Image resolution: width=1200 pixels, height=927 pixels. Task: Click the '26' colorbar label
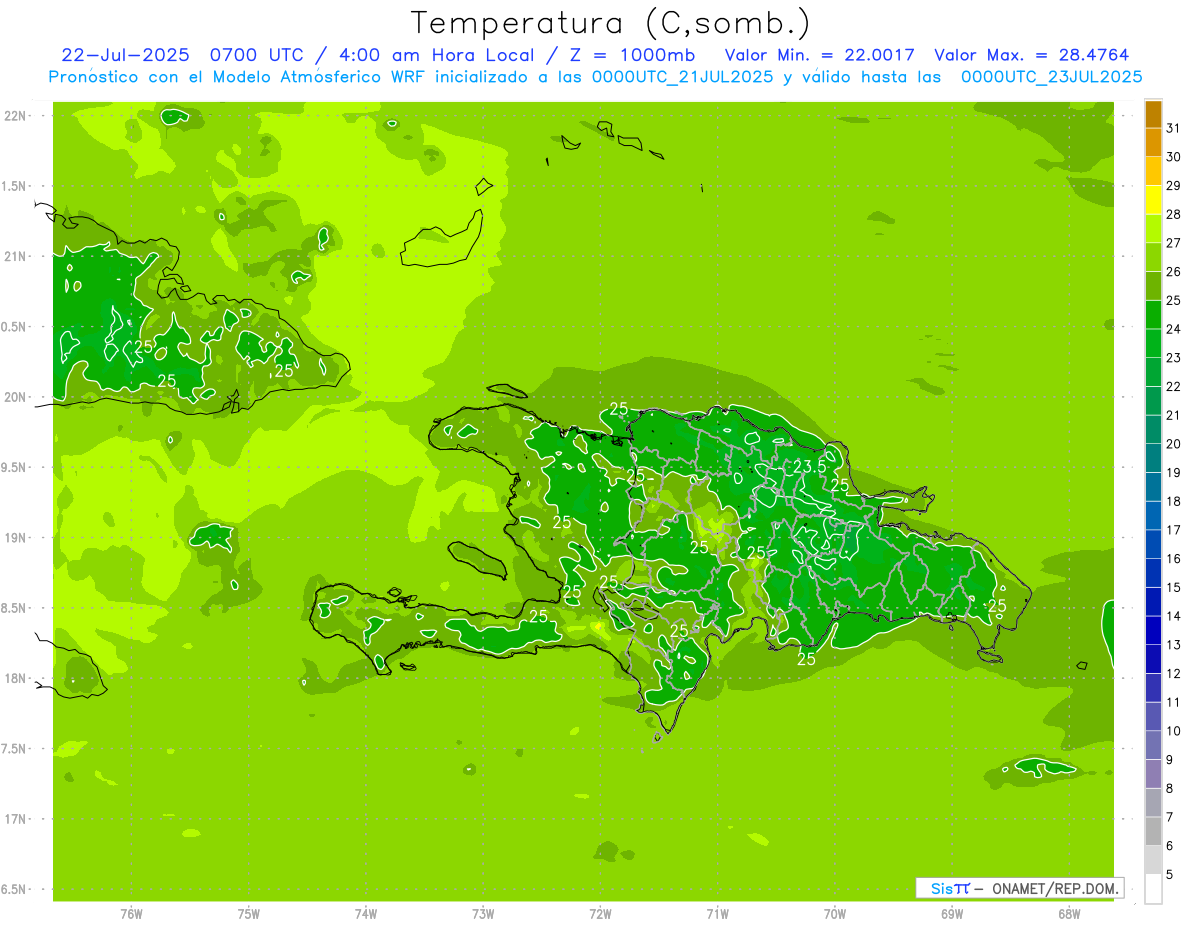1173,271
